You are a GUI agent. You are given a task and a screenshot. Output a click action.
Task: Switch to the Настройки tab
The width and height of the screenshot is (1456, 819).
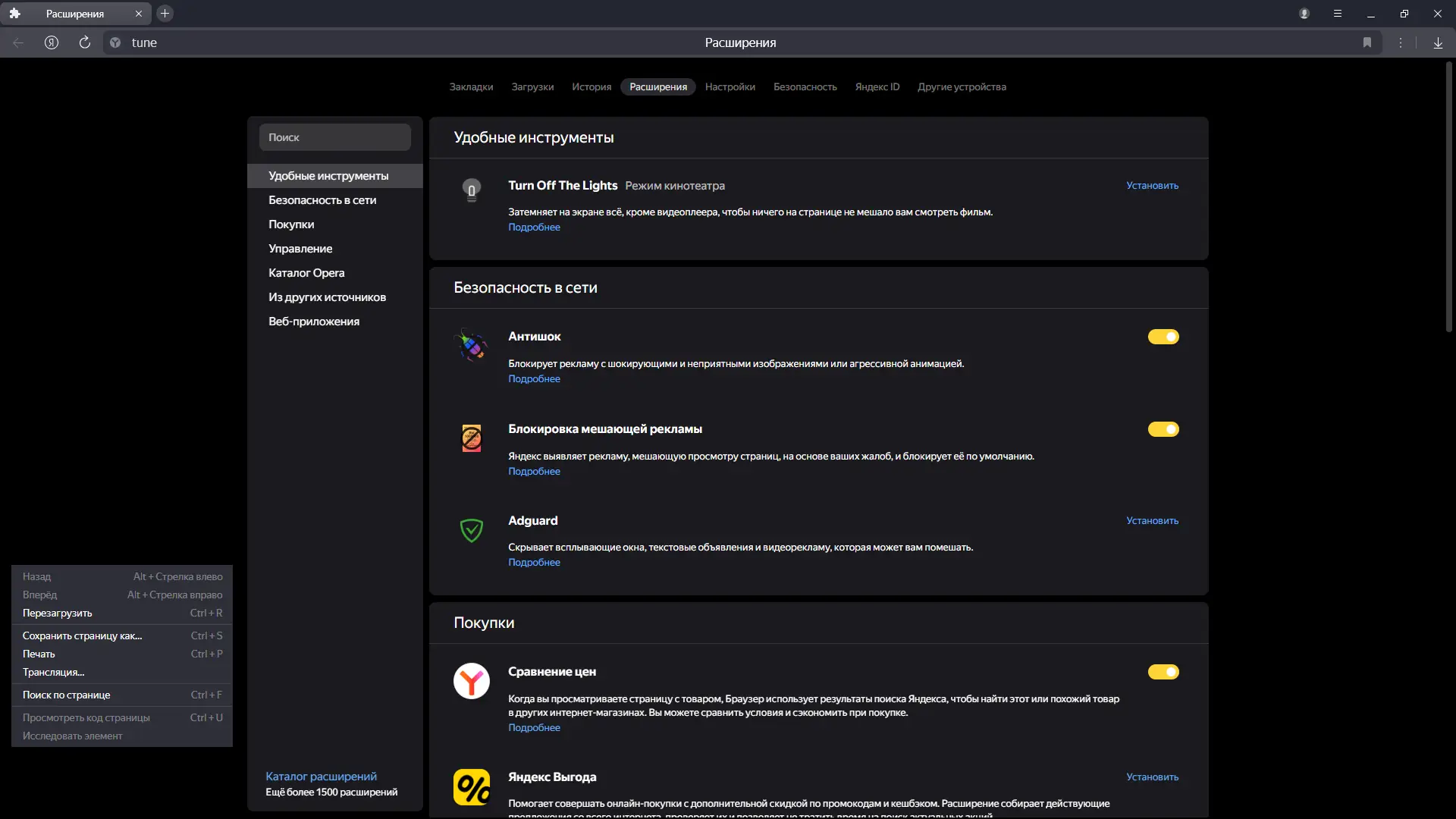[730, 86]
